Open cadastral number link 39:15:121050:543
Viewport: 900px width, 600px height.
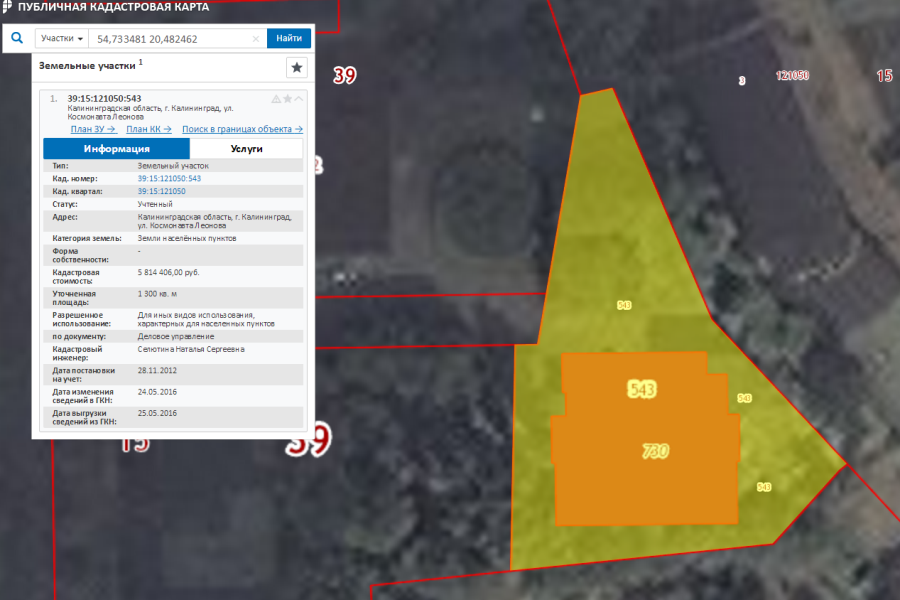(x=169, y=178)
